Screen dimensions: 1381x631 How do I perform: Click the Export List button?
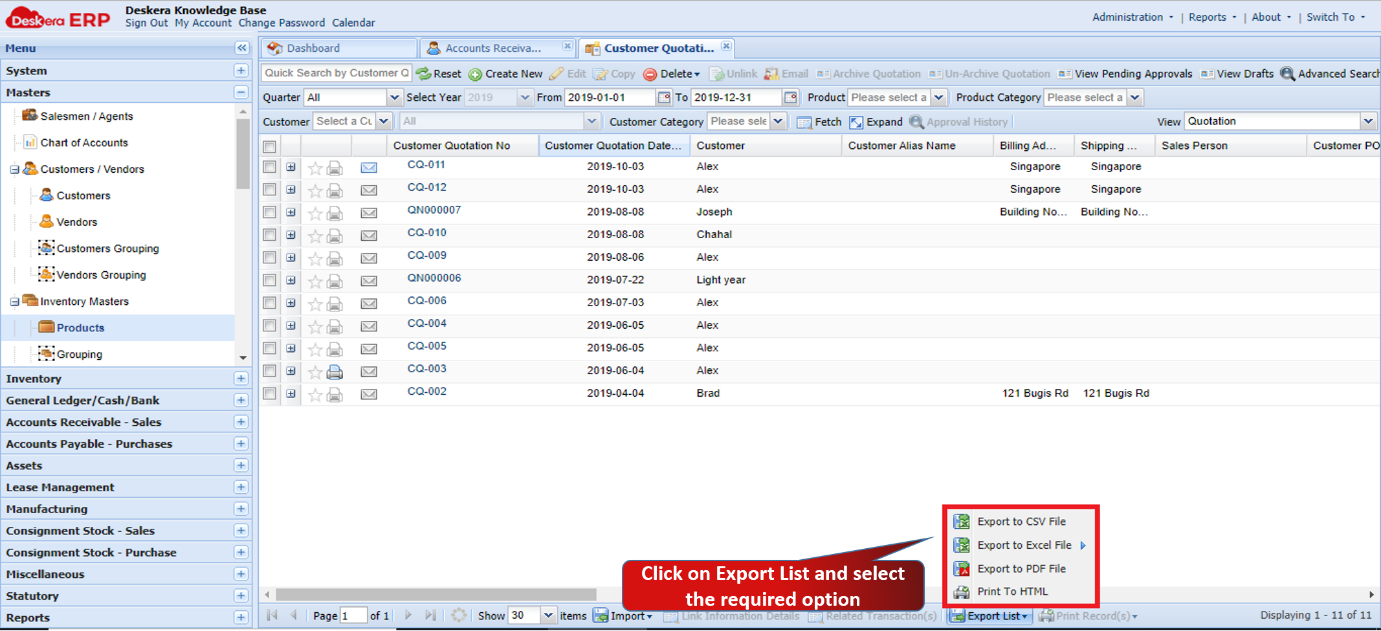tap(988, 616)
